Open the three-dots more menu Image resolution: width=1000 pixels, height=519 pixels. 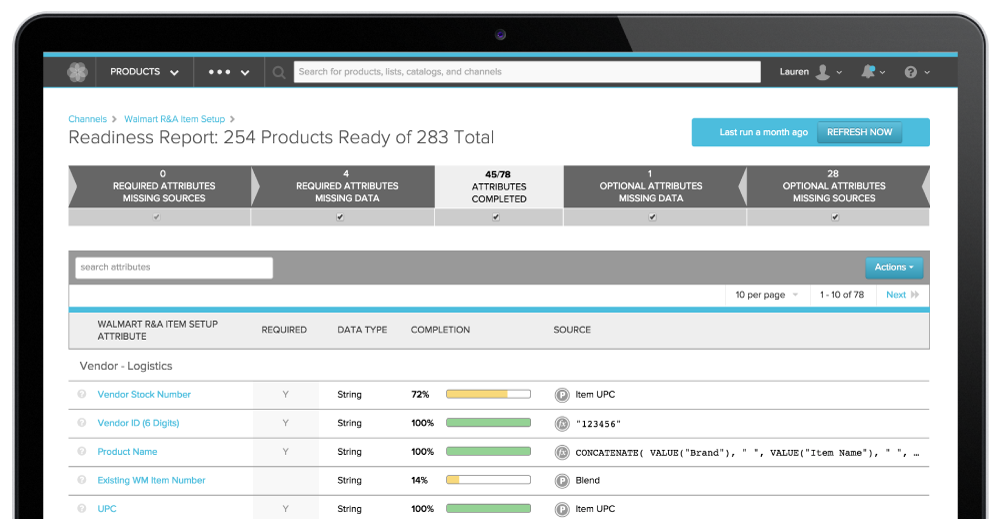tap(227, 72)
